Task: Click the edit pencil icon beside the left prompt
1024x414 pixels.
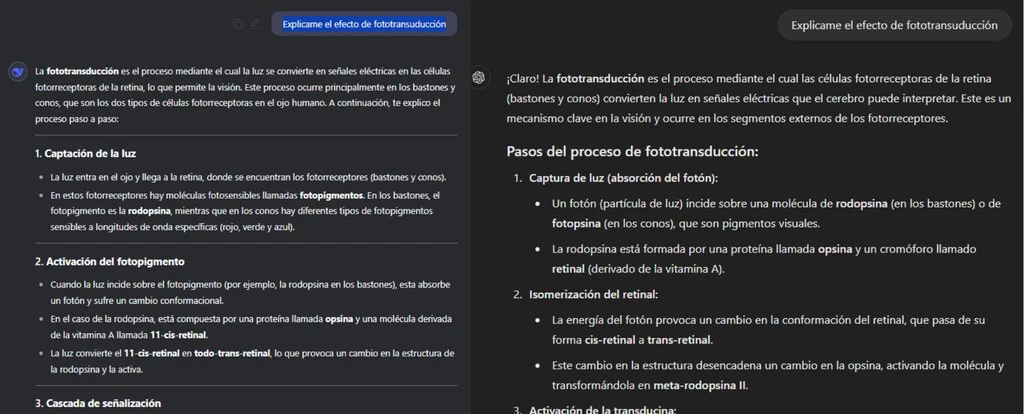Action: 257,24
